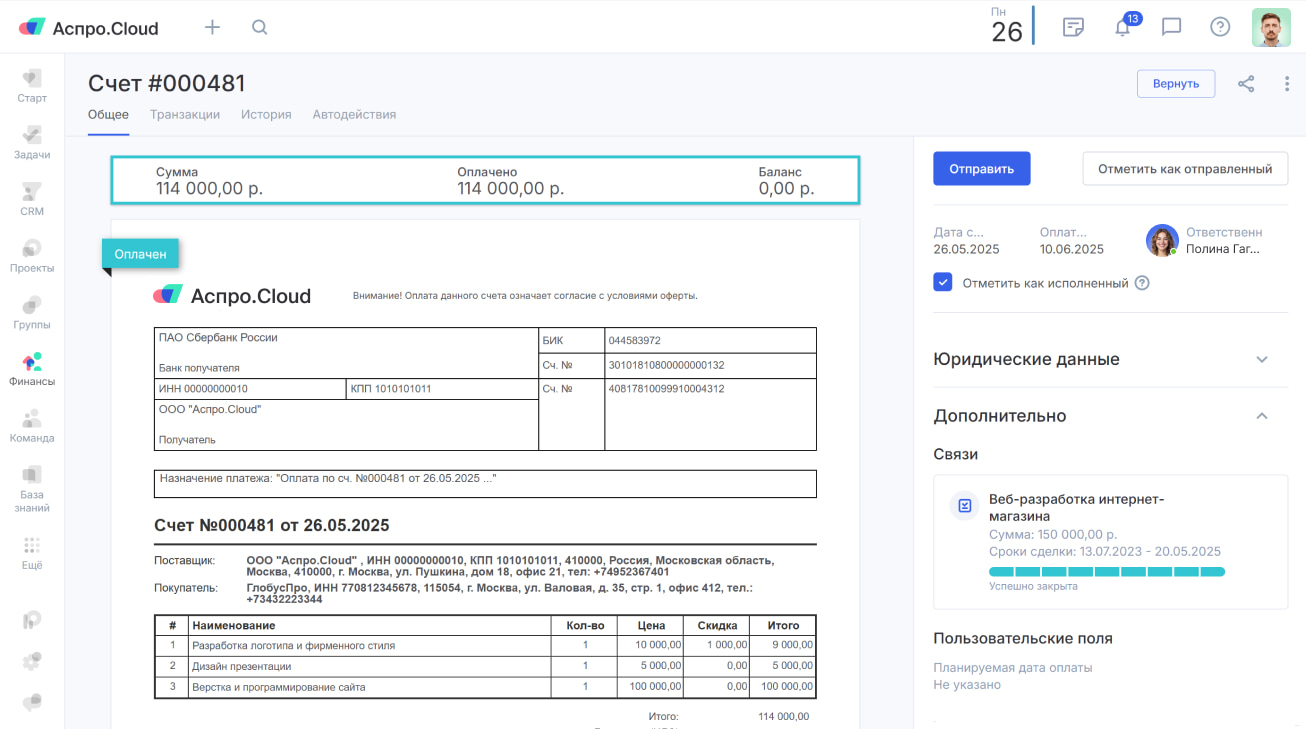The height and width of the screenshot is (729, 1306).
Task: Open the chat messages icon
Action: 1171,28
